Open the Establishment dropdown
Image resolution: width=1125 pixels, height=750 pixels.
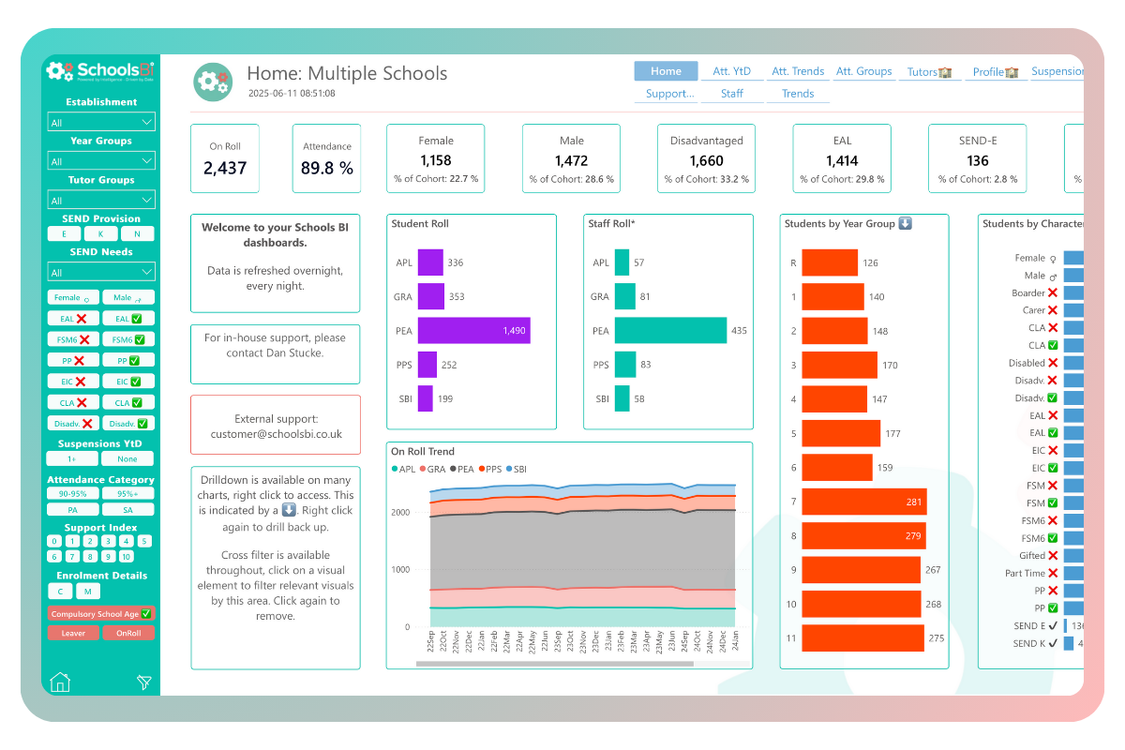pos(100,121)
